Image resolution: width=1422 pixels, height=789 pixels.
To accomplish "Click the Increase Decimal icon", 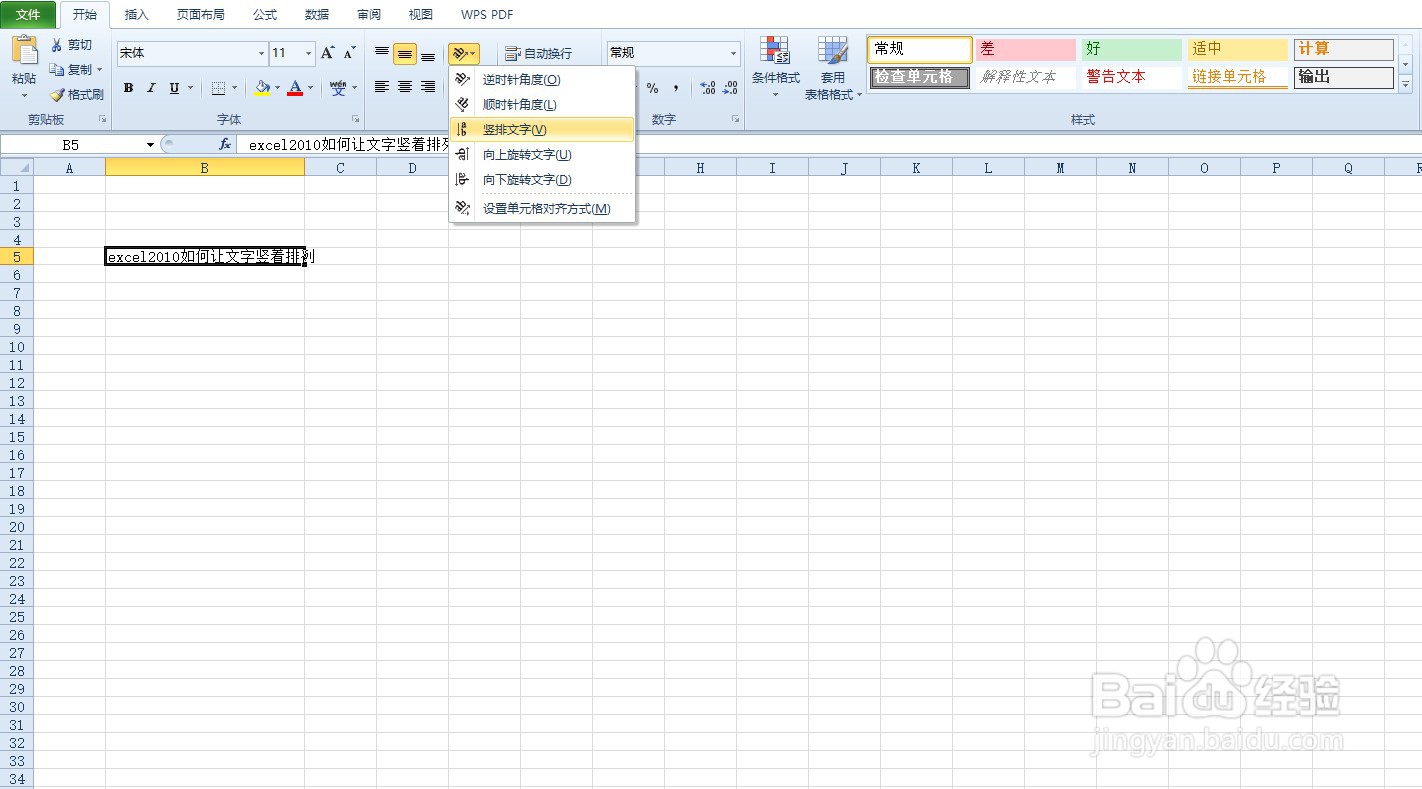I will 706,88.
